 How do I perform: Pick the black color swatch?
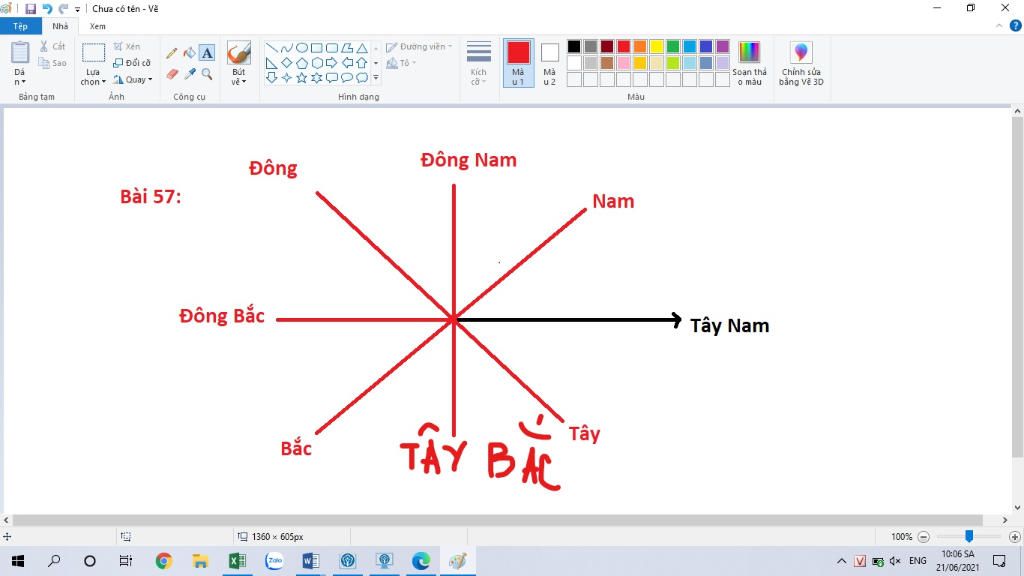(574, 46)
